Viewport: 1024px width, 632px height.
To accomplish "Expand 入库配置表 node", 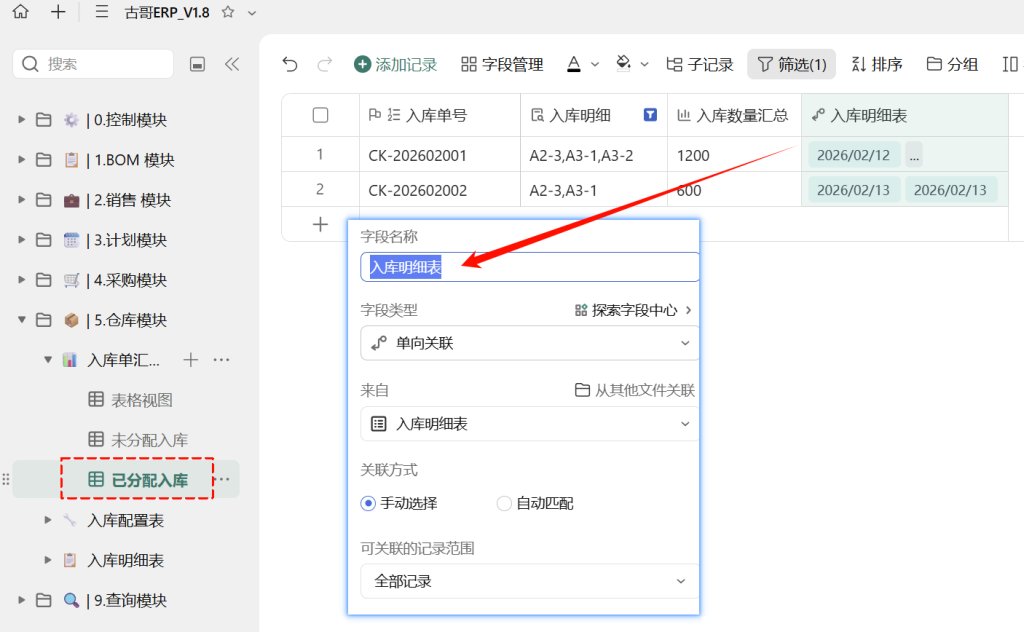I will 48,520.
